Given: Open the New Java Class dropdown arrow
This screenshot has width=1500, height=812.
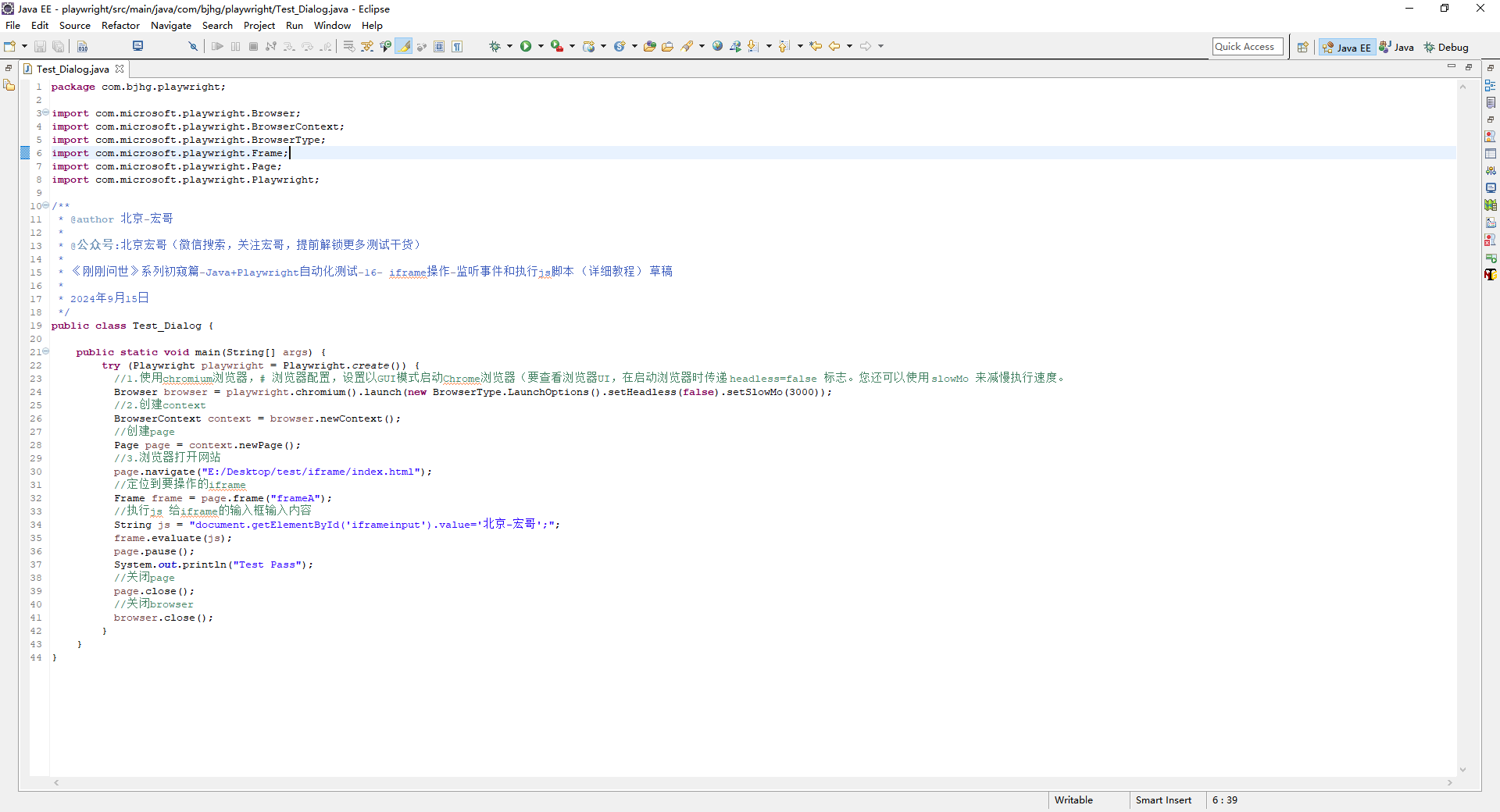Looking at the screenshot, I should [x=634, y=47].
